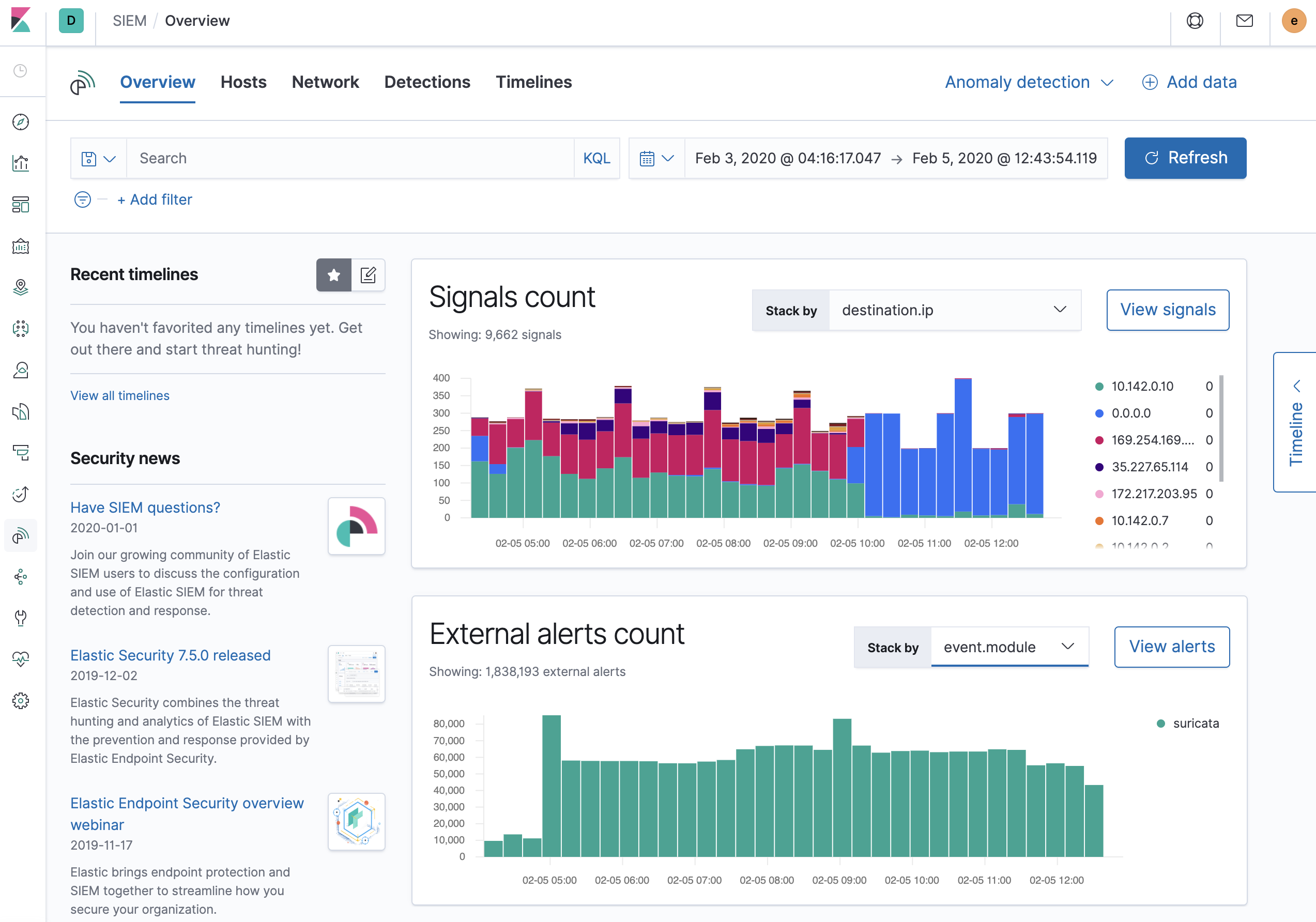Click the Hosts navigation tab icon

pyautogui.click(x=243, y=82)
